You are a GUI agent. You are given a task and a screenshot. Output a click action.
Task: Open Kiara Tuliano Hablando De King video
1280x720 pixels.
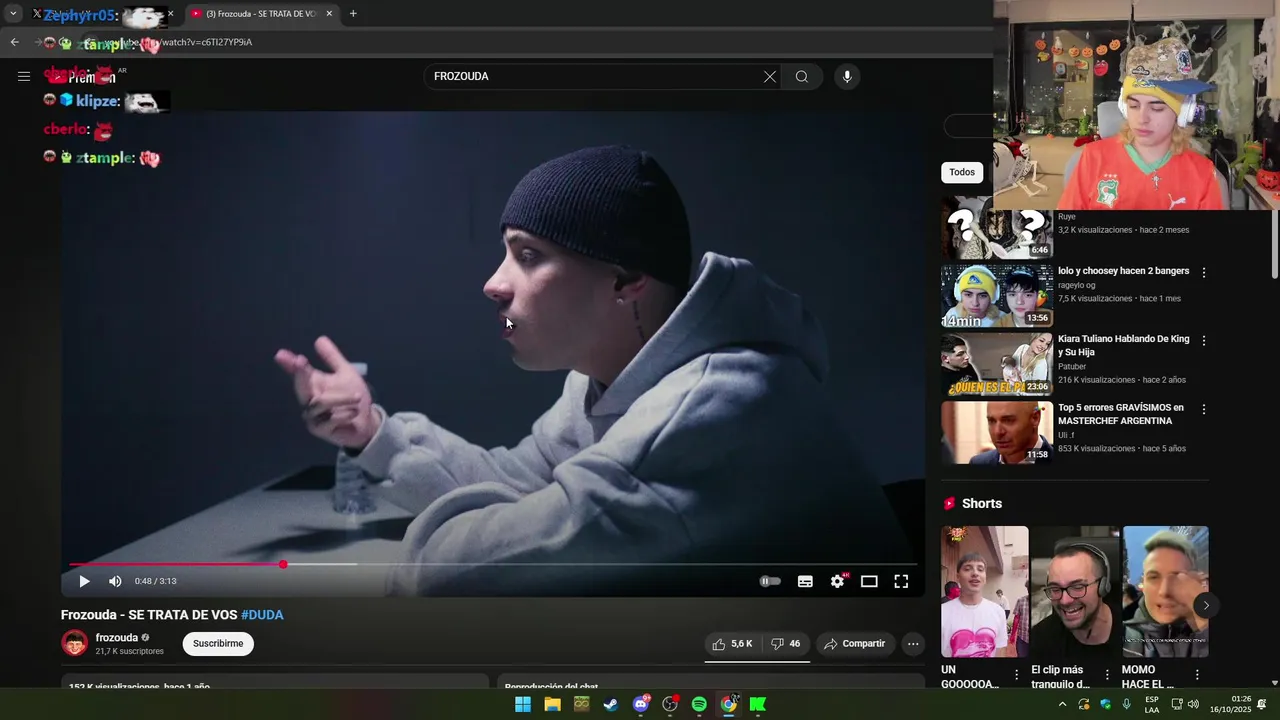click(1124, 346)
